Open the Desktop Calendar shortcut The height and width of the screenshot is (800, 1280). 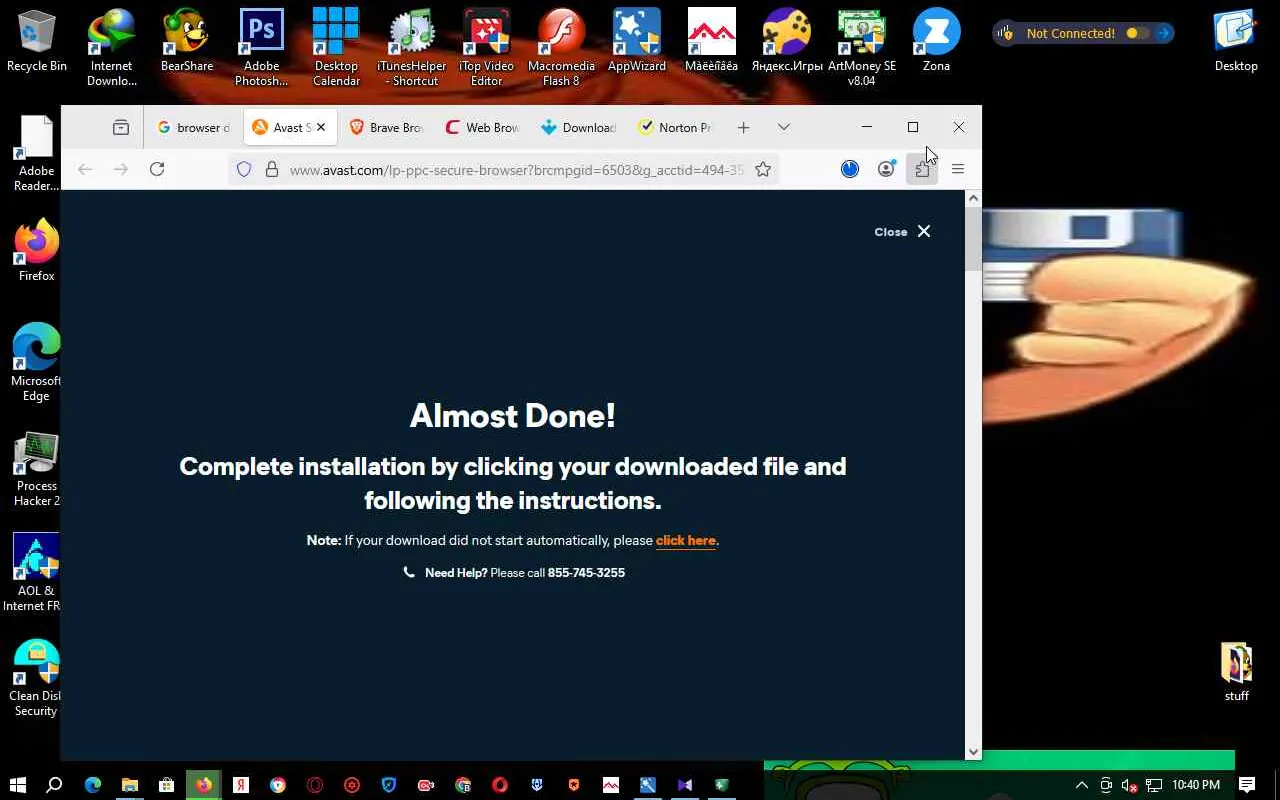pos(336,48)
